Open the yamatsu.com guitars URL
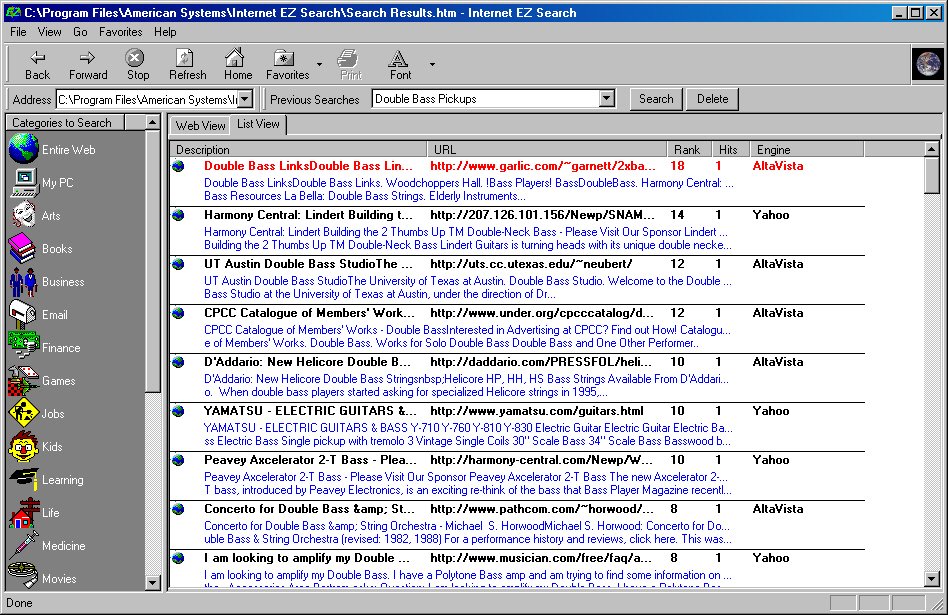 click(536, 411)
